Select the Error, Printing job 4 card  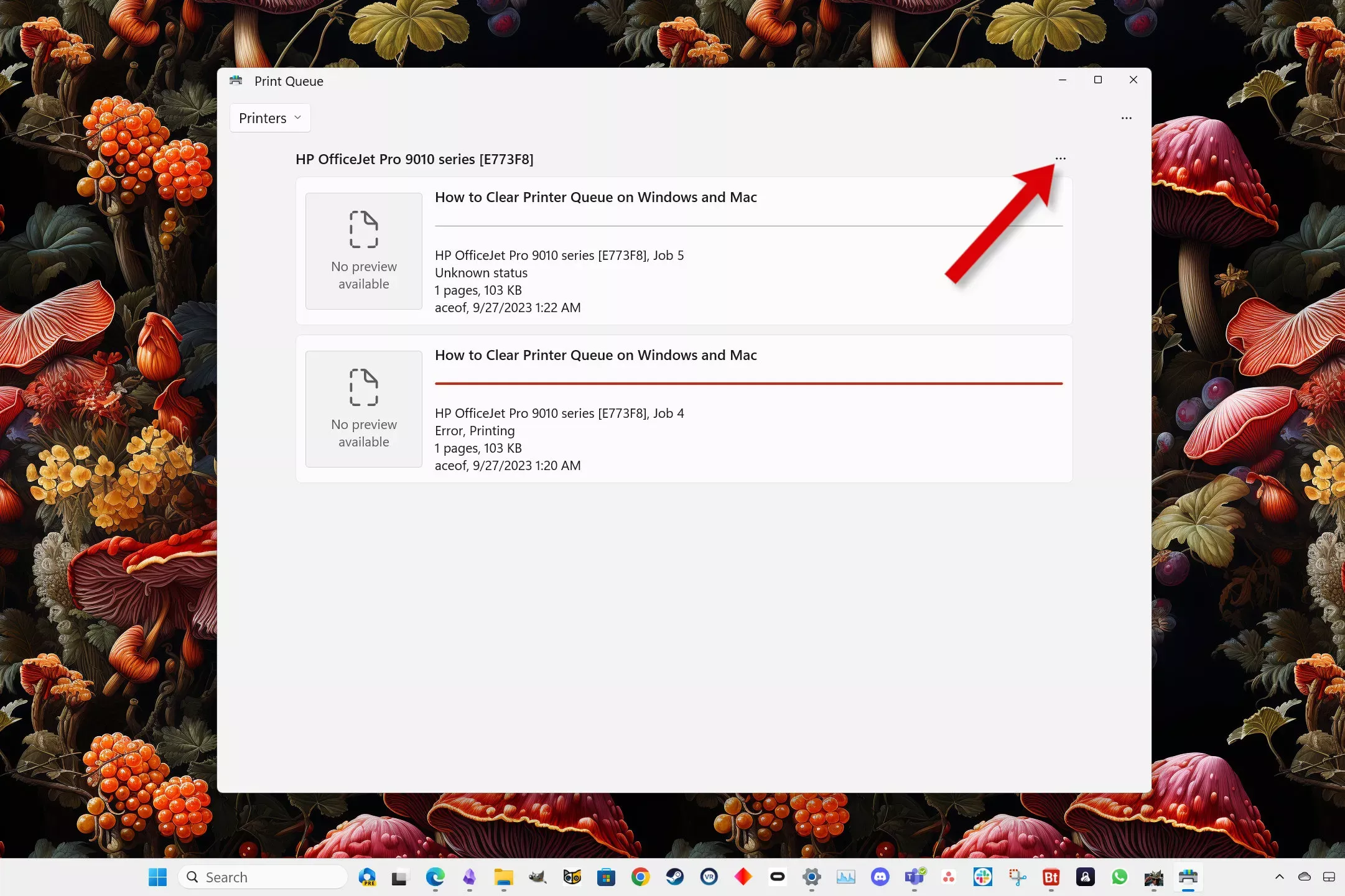[x=809, y=435]
